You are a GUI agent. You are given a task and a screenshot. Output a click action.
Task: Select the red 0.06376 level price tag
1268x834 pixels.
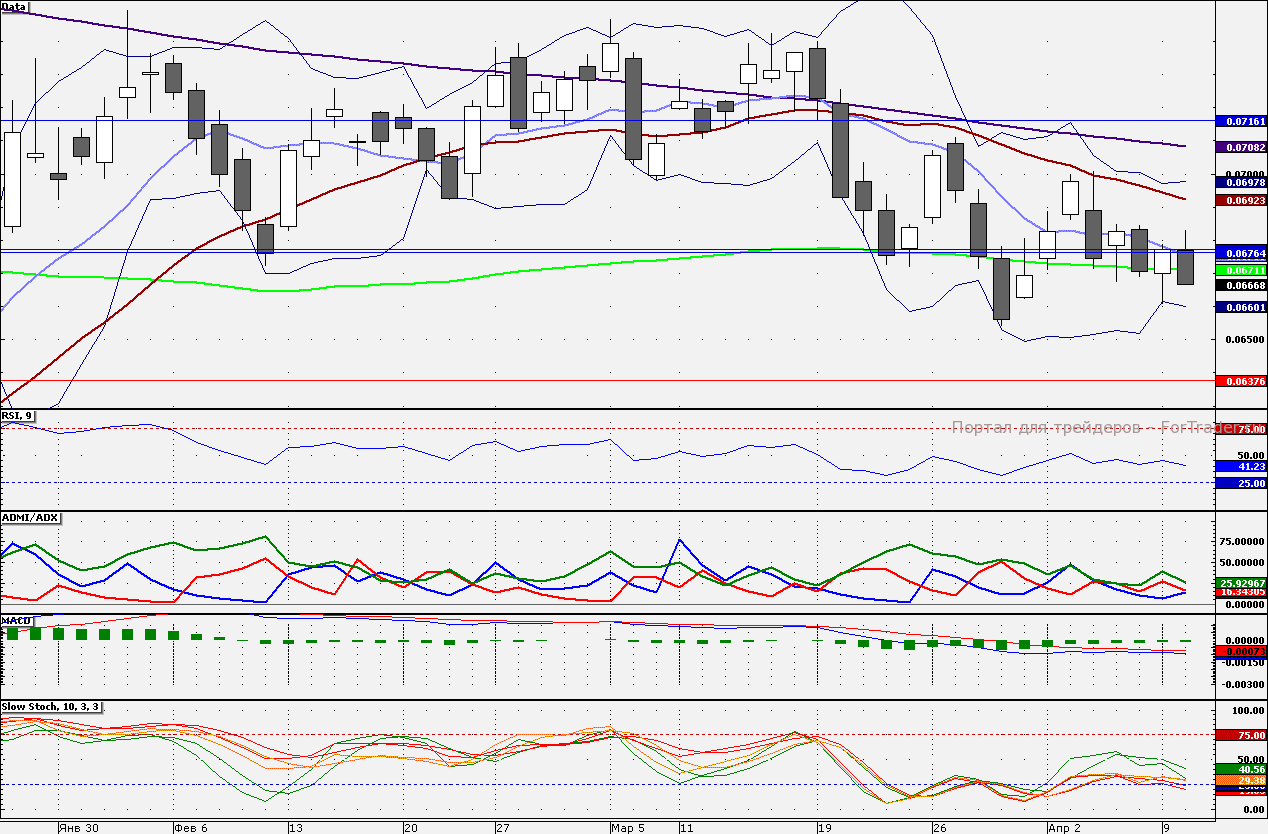(x=1241, y=381)
